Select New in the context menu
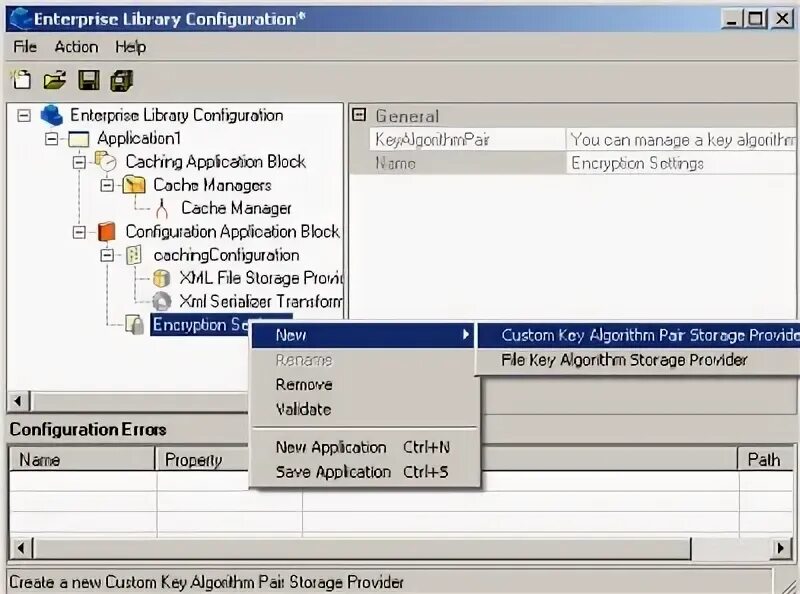Screen dimensions: 800x594 click(x=363, y=335)
